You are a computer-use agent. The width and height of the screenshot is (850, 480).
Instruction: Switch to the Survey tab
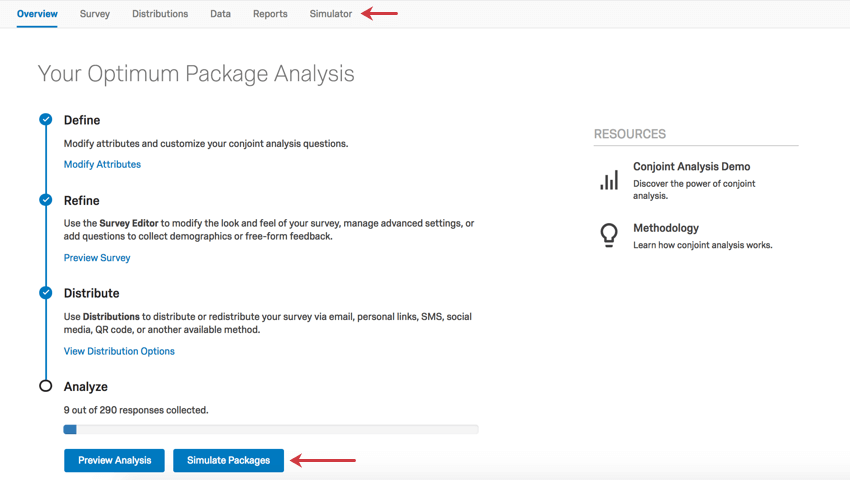click(x=95, y=14)
